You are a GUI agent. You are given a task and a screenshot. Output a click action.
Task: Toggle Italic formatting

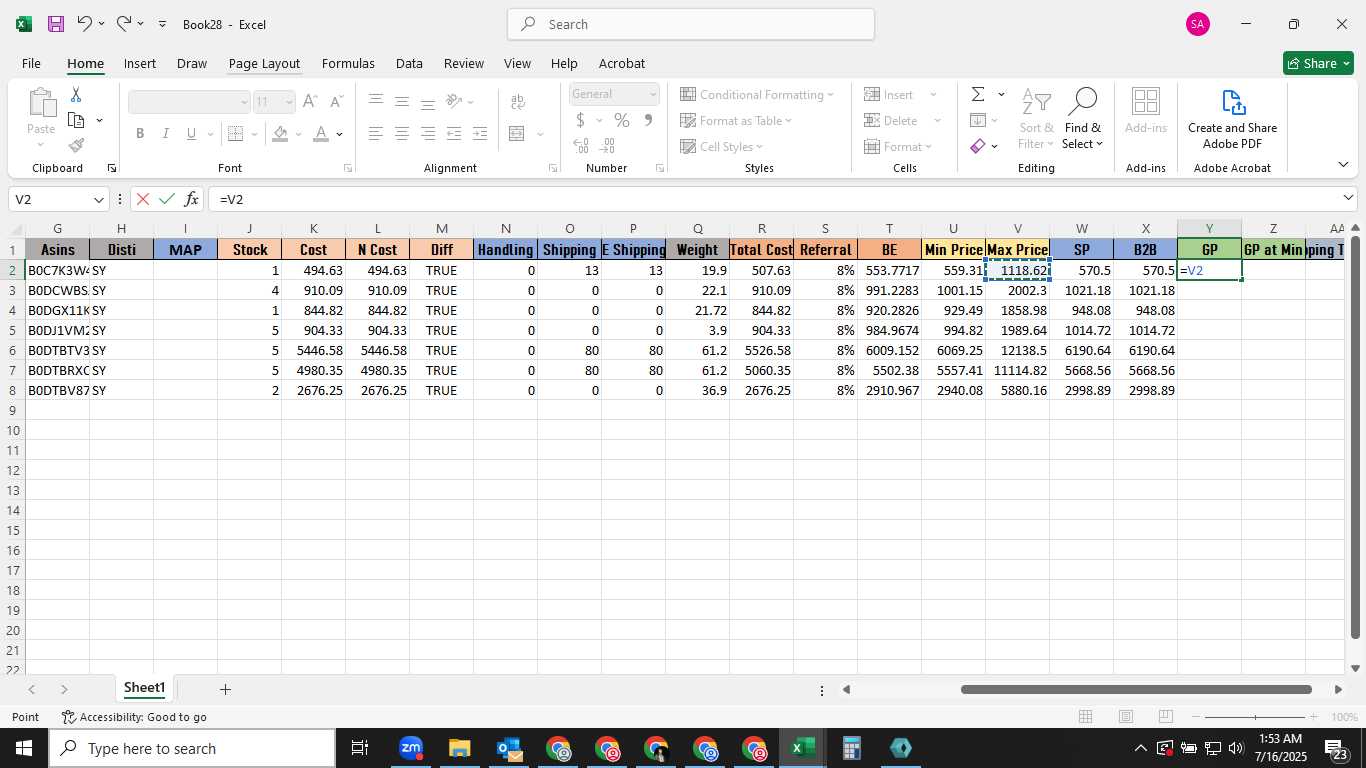(166, 133)
